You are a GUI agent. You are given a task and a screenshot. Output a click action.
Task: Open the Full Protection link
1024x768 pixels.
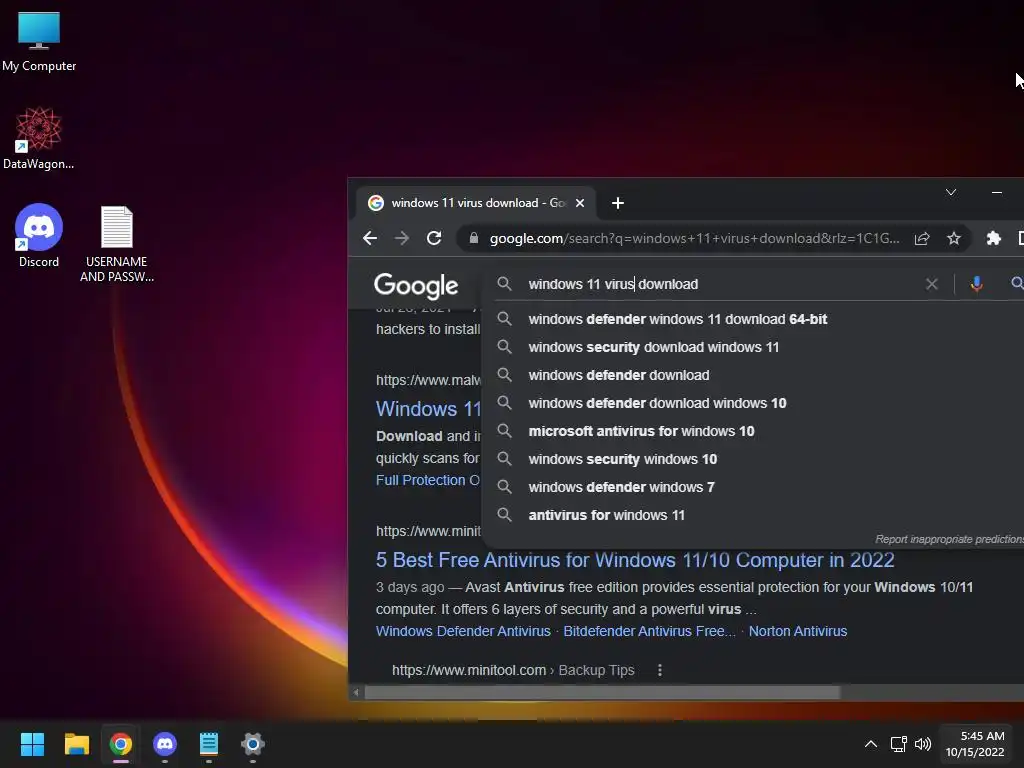click(x=428, y=481)
